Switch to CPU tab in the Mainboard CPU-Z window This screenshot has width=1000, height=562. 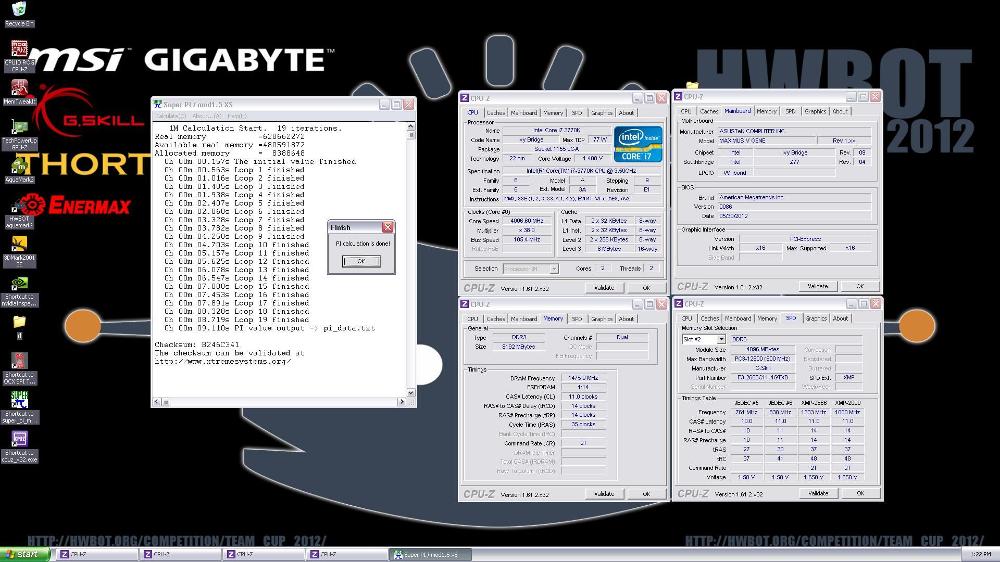tap(686, 111)
